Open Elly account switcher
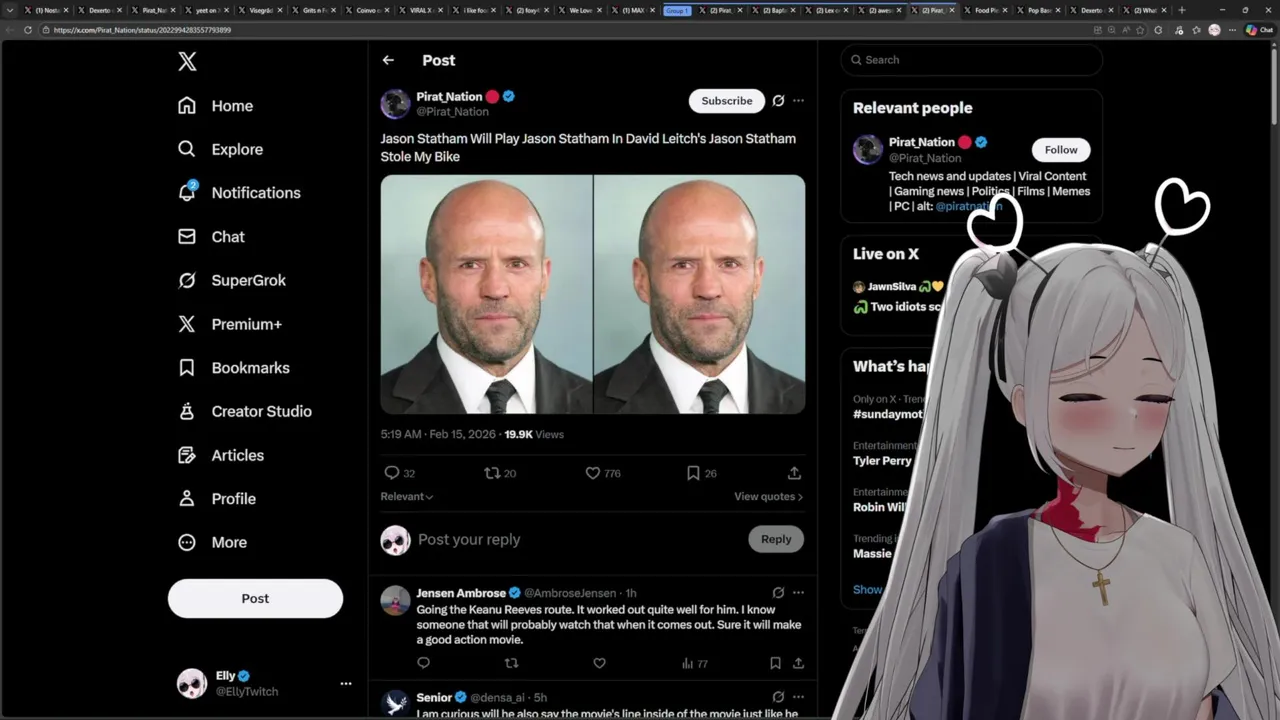1280x720 pixels. click(264, 684)
